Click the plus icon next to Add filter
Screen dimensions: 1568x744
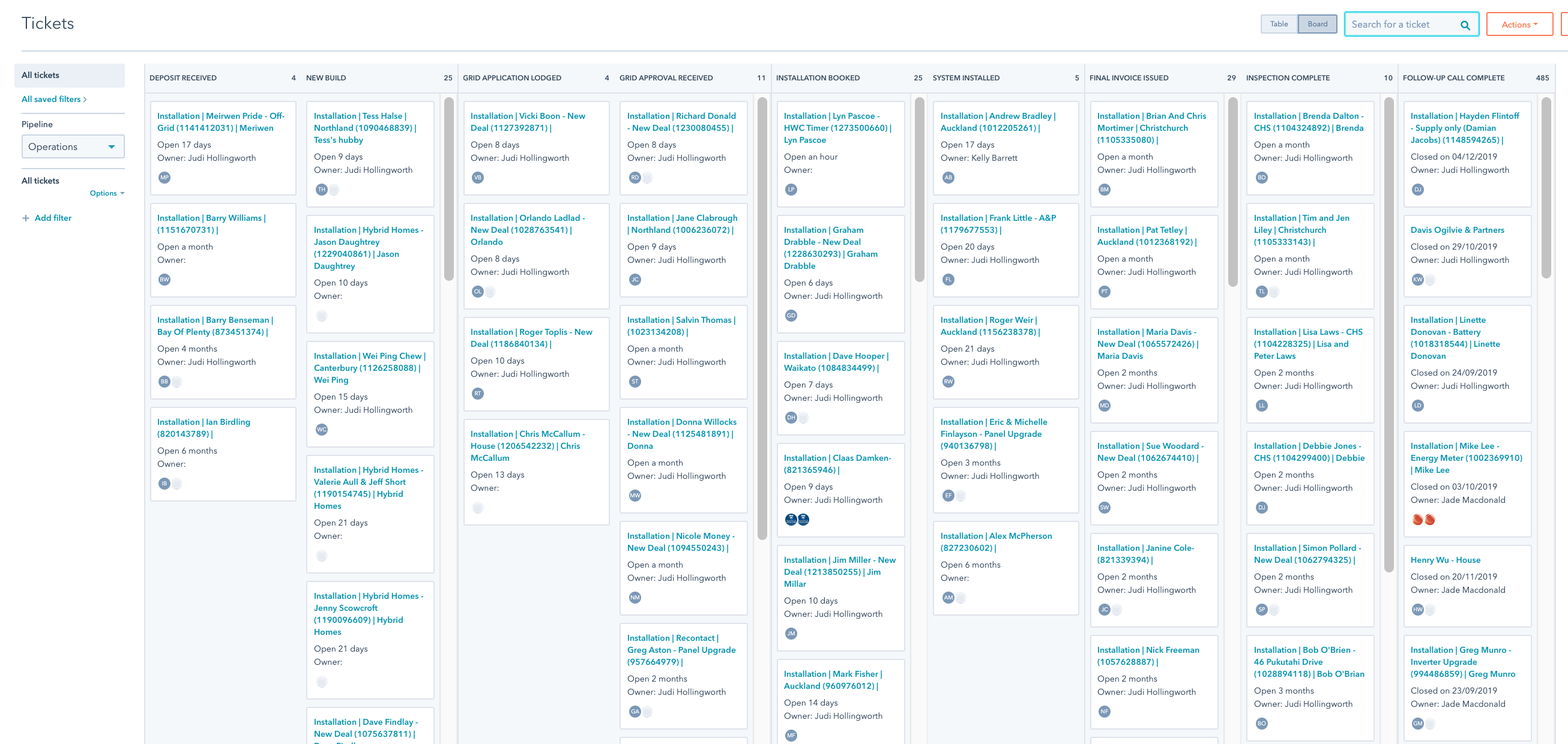26,218
